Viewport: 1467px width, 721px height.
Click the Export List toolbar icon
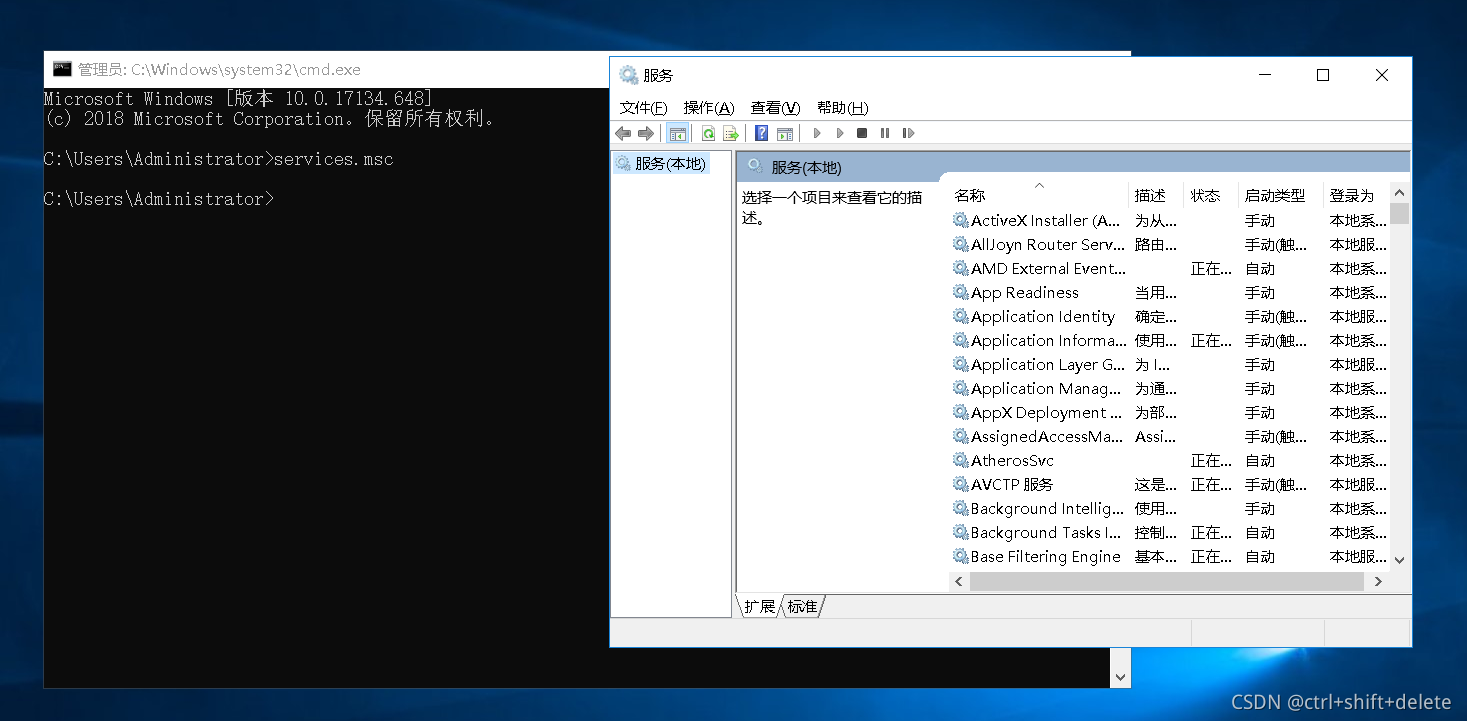730,133
